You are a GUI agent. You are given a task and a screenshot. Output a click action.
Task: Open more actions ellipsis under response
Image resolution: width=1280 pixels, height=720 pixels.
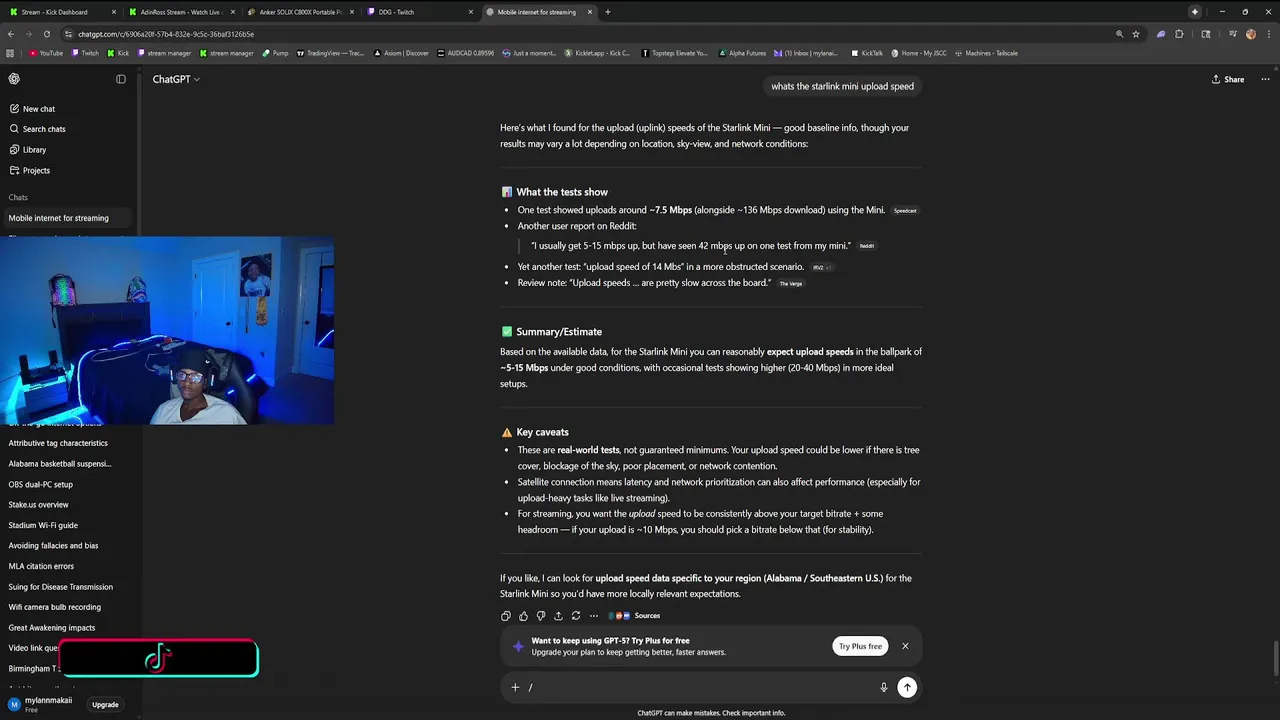coord(594,616)
